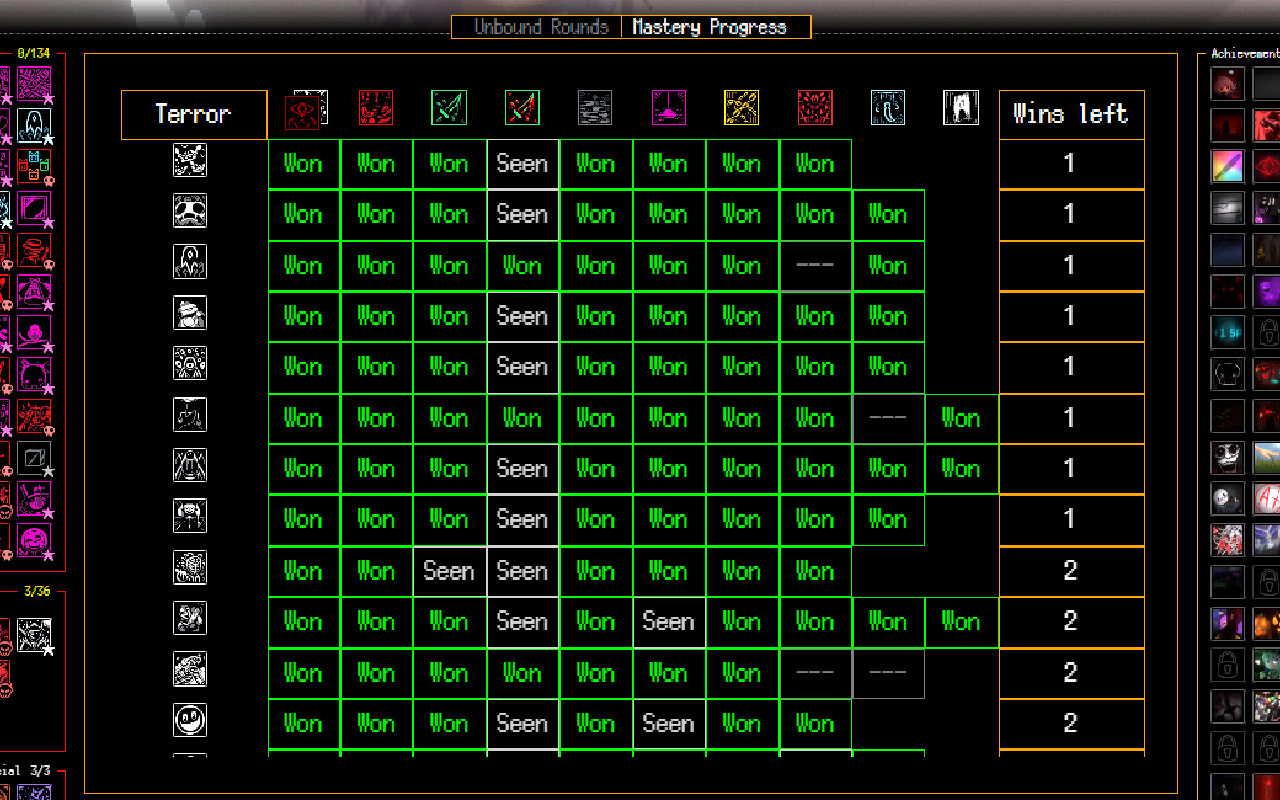Open the hooded ghost terror icon
Screen dimensions: 1280x800
(x=190, y=262)
